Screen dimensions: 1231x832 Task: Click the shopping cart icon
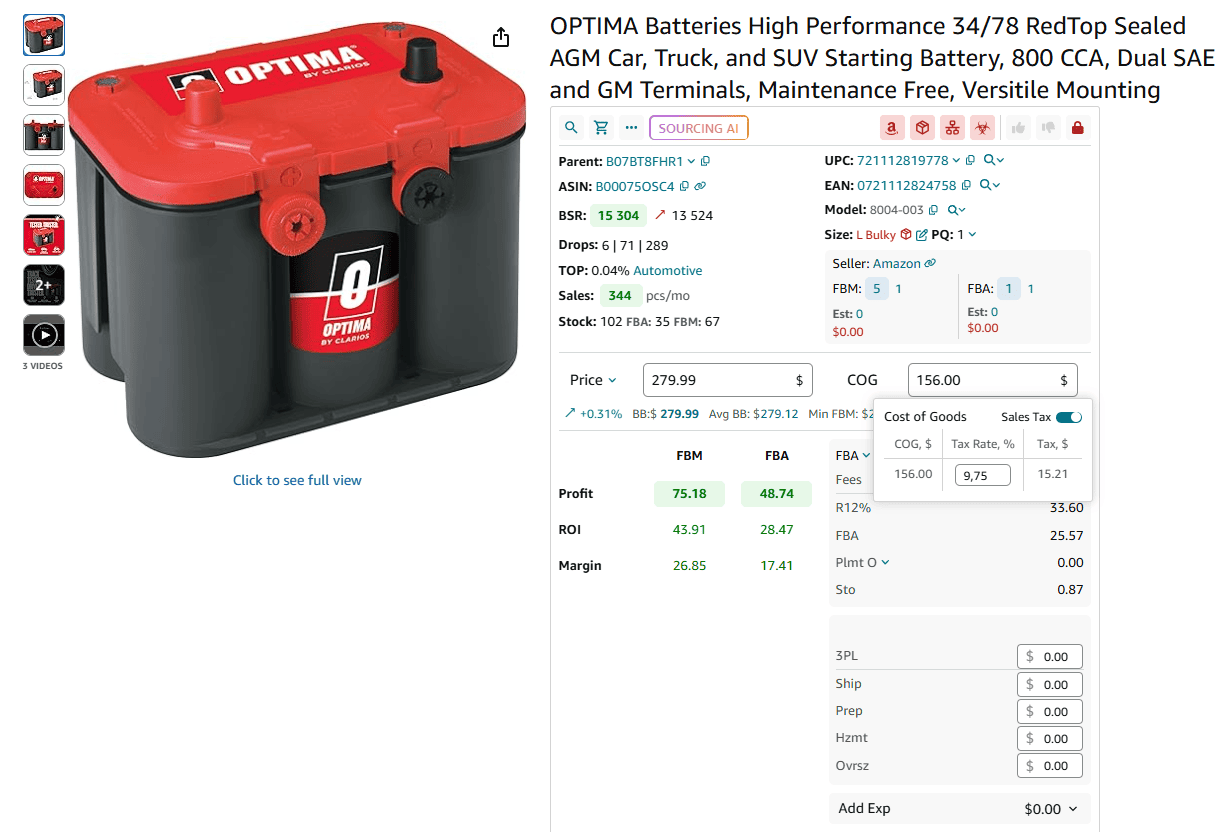(x=601, y=128)
